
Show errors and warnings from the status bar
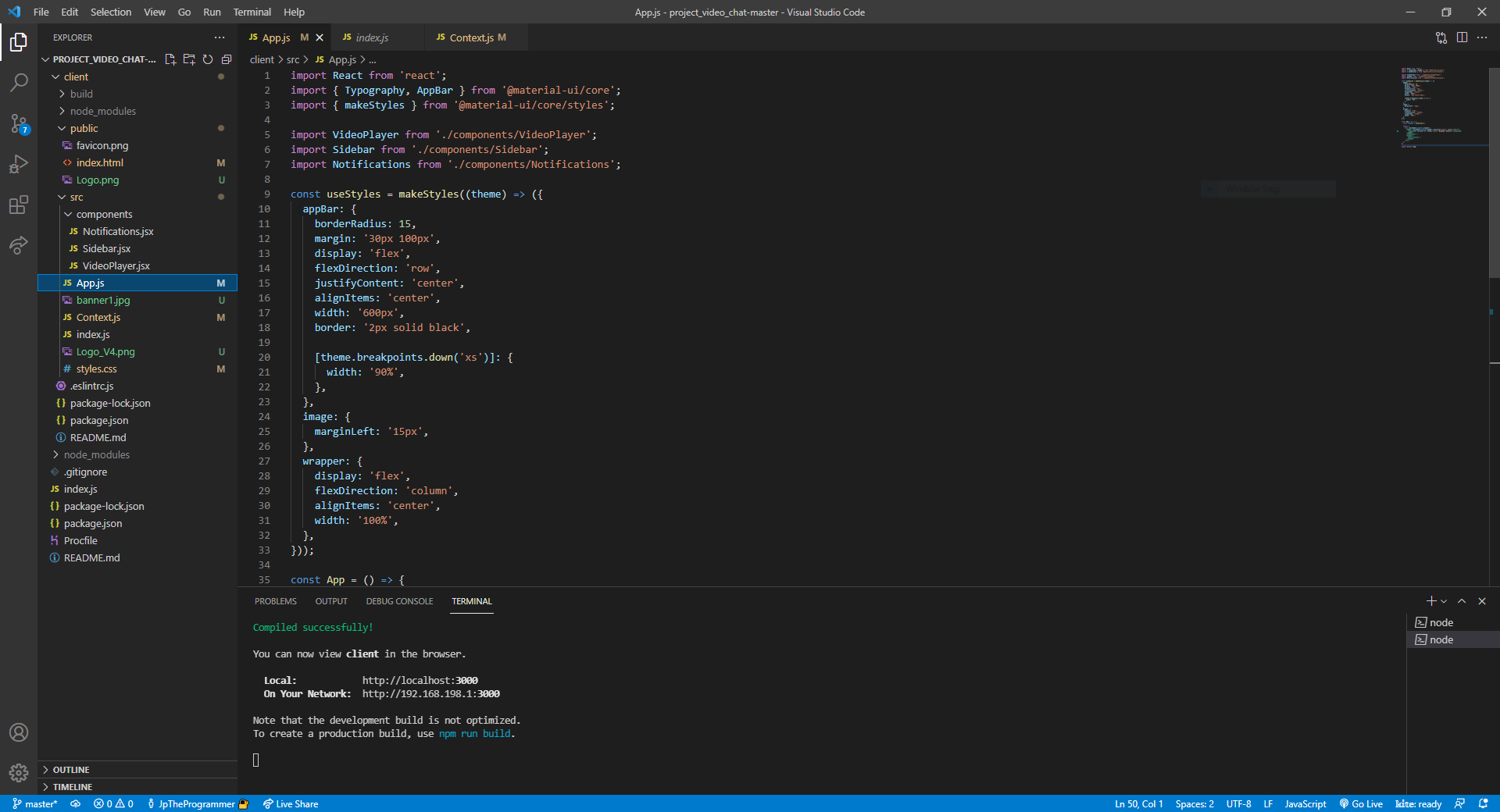(113, 804)
